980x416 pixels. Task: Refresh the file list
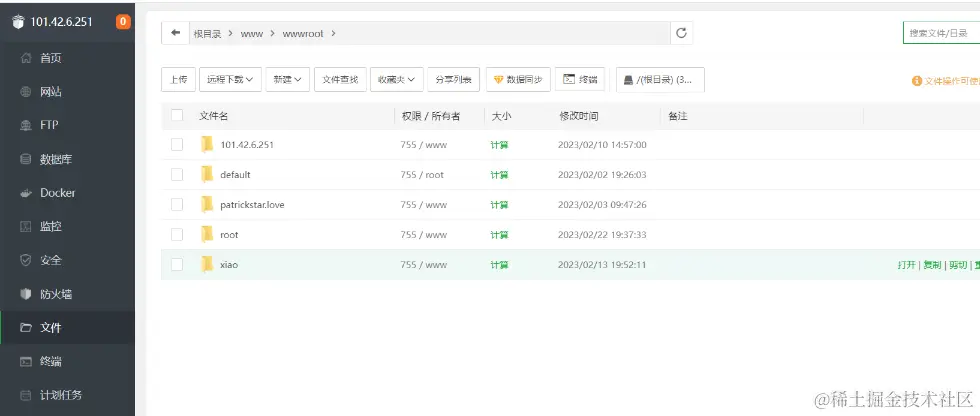tap(681, 33)
